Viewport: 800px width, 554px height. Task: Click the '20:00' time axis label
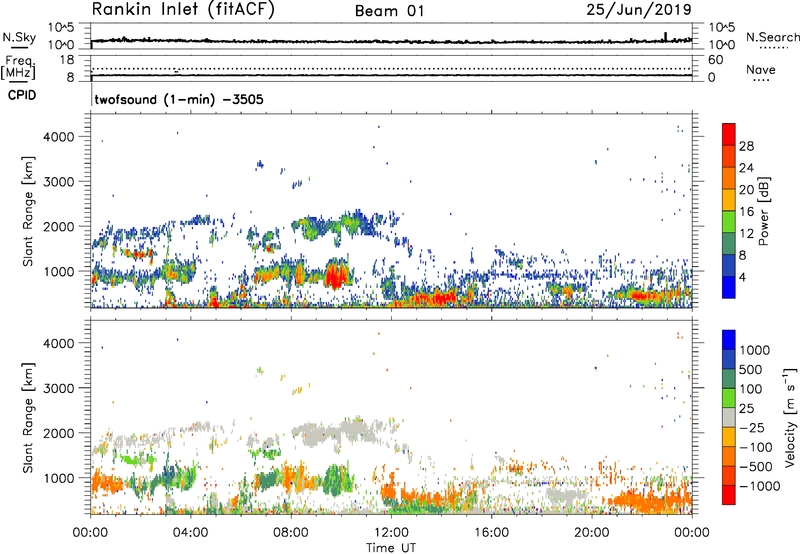click(x=591, y=533)
